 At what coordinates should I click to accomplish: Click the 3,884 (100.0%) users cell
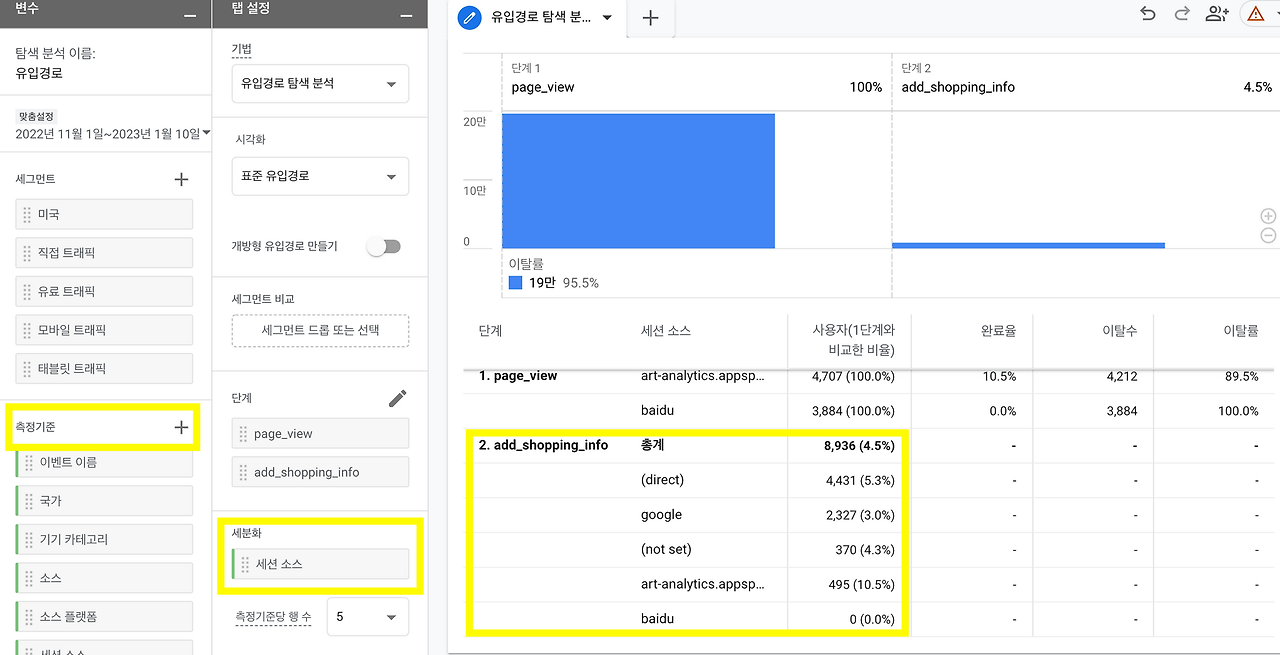click(853, 411)
